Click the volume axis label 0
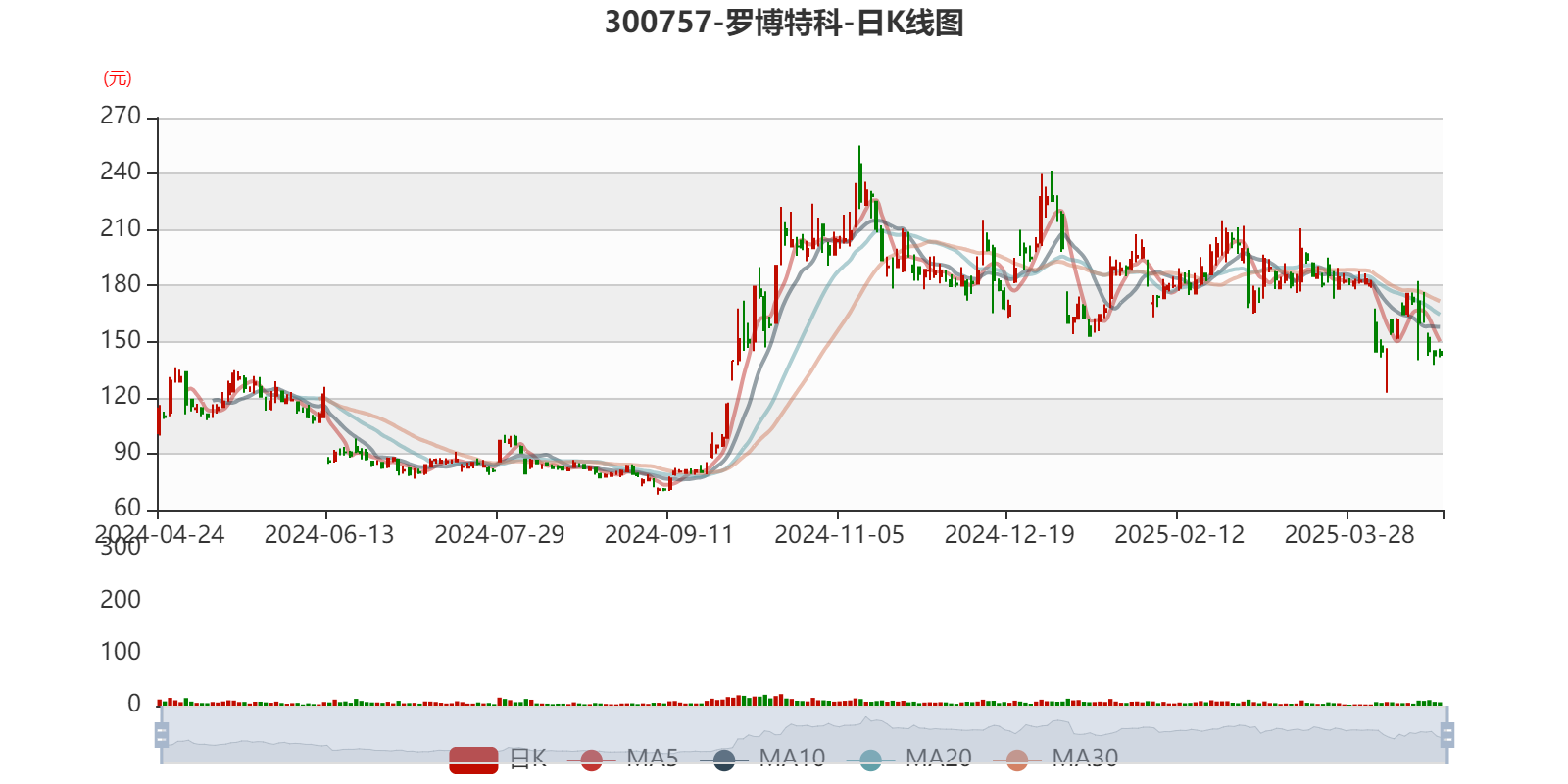 (134, 703)
